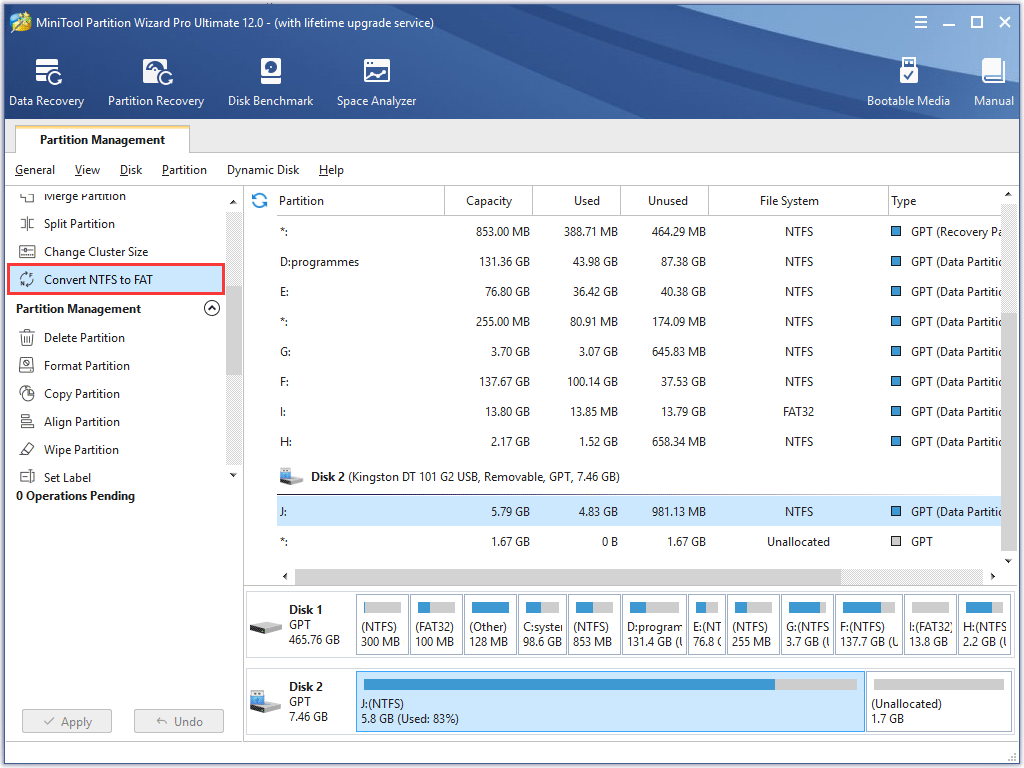The width and height of the screenshot is (1024, 768).
Task: Select the D:programmes partition row
Action: pos(639,262)
